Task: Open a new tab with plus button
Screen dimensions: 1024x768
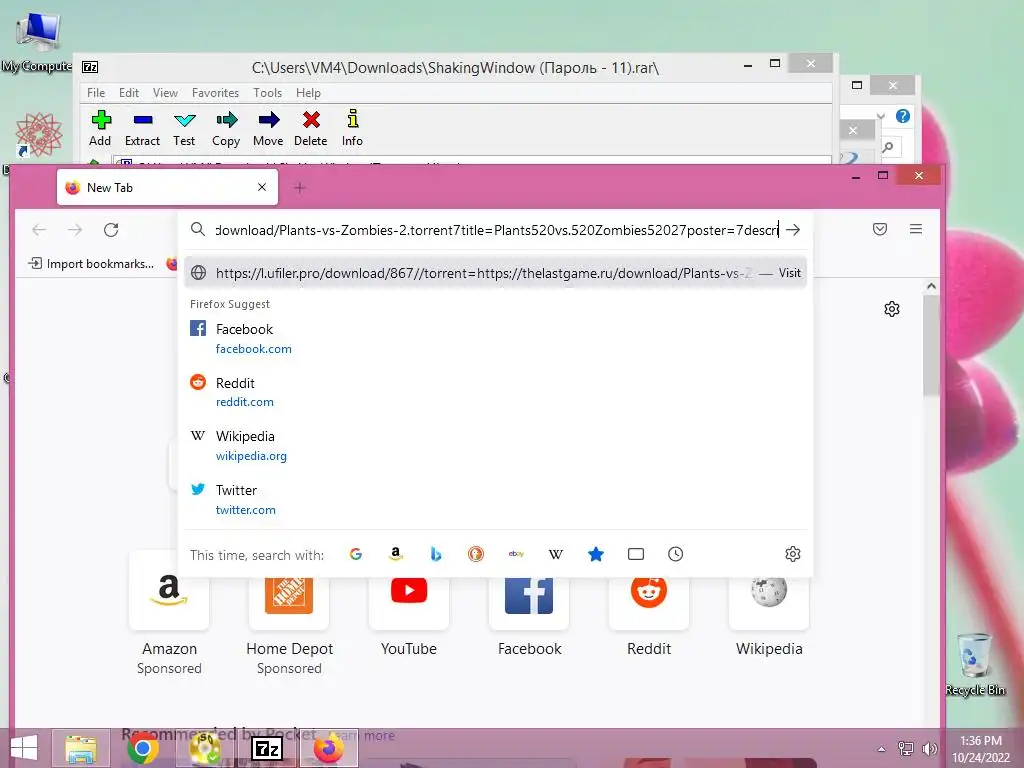Action: tap(300, 188)
